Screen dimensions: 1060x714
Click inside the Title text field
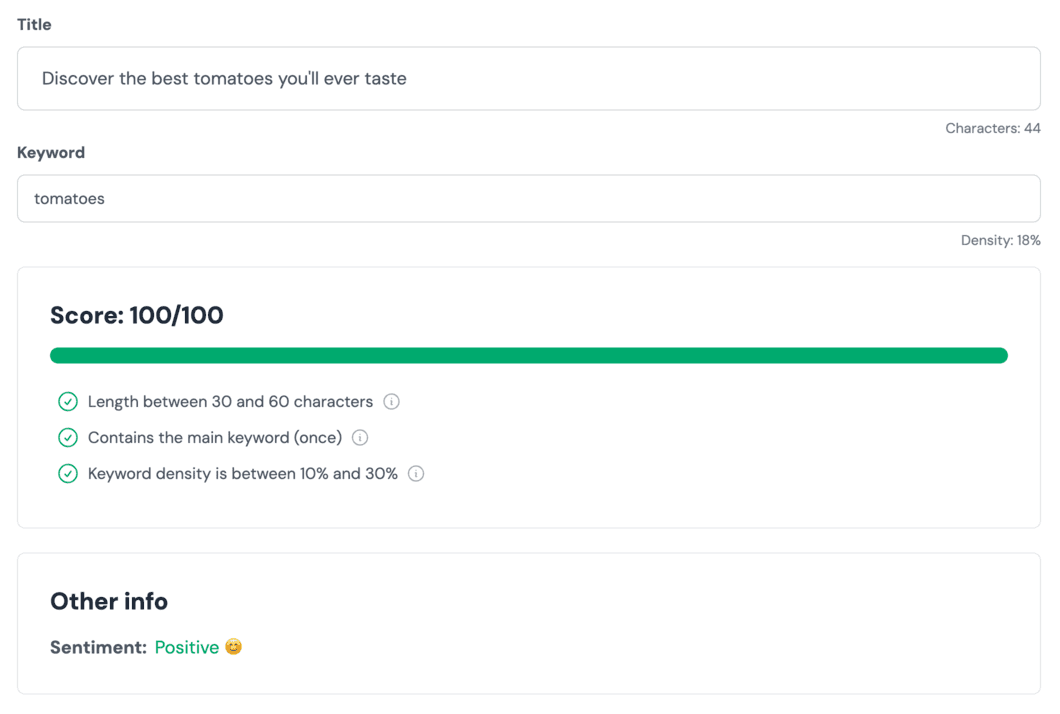[528, 79]
